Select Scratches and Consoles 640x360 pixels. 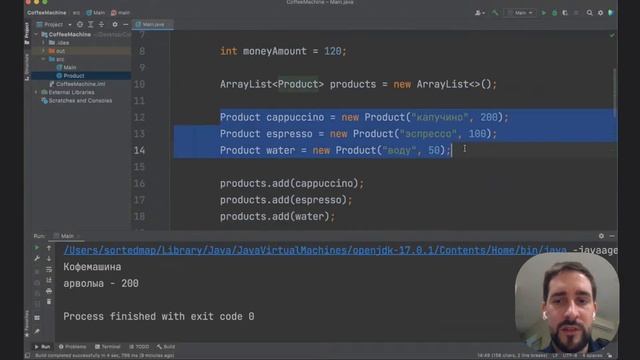(77, 100)
